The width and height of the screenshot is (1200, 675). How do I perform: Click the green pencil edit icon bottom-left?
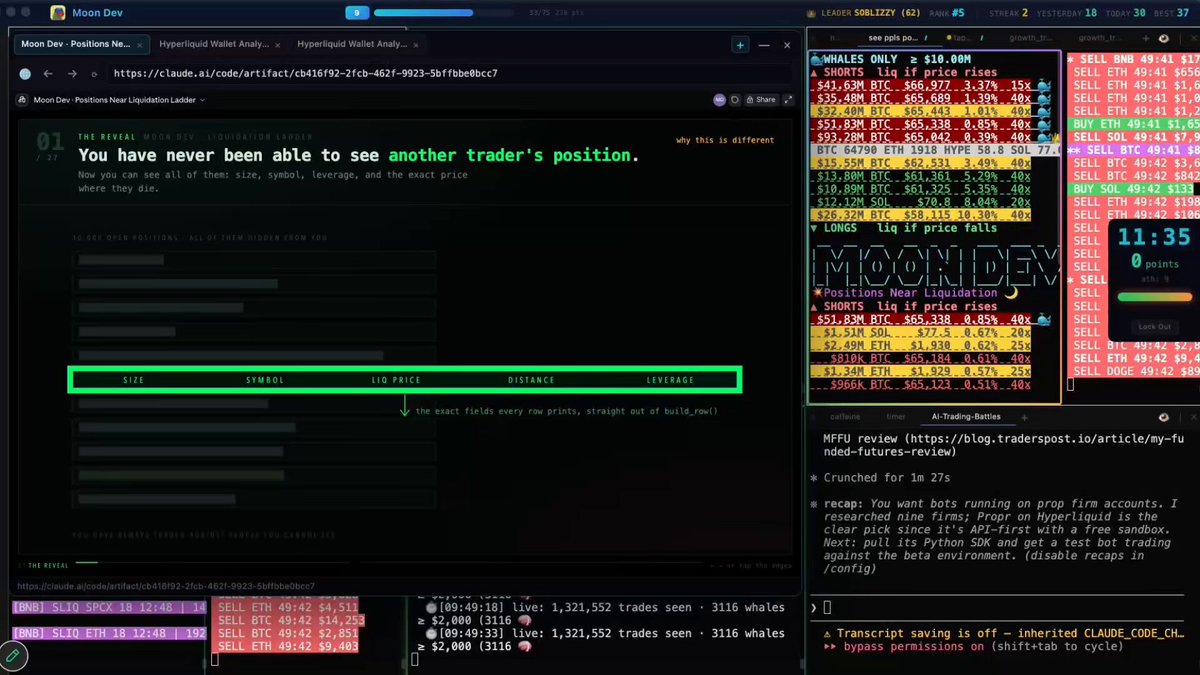click(x=13, y=656)
